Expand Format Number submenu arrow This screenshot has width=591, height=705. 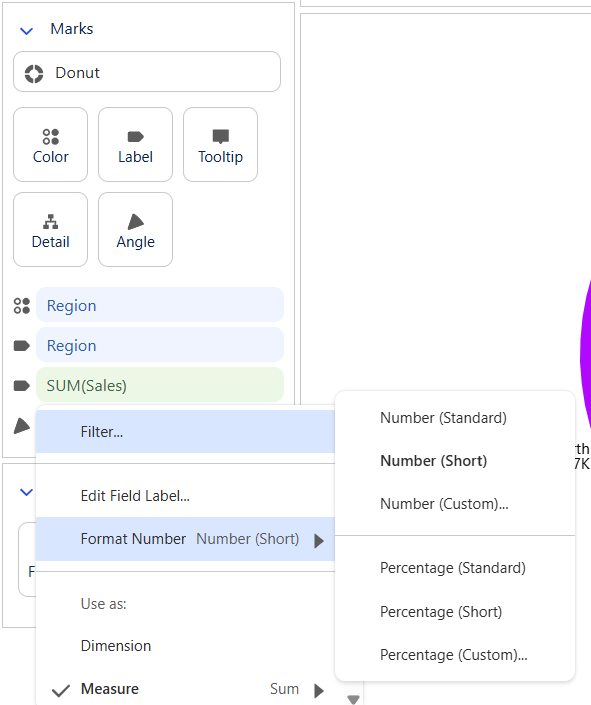tap(319, 540)
